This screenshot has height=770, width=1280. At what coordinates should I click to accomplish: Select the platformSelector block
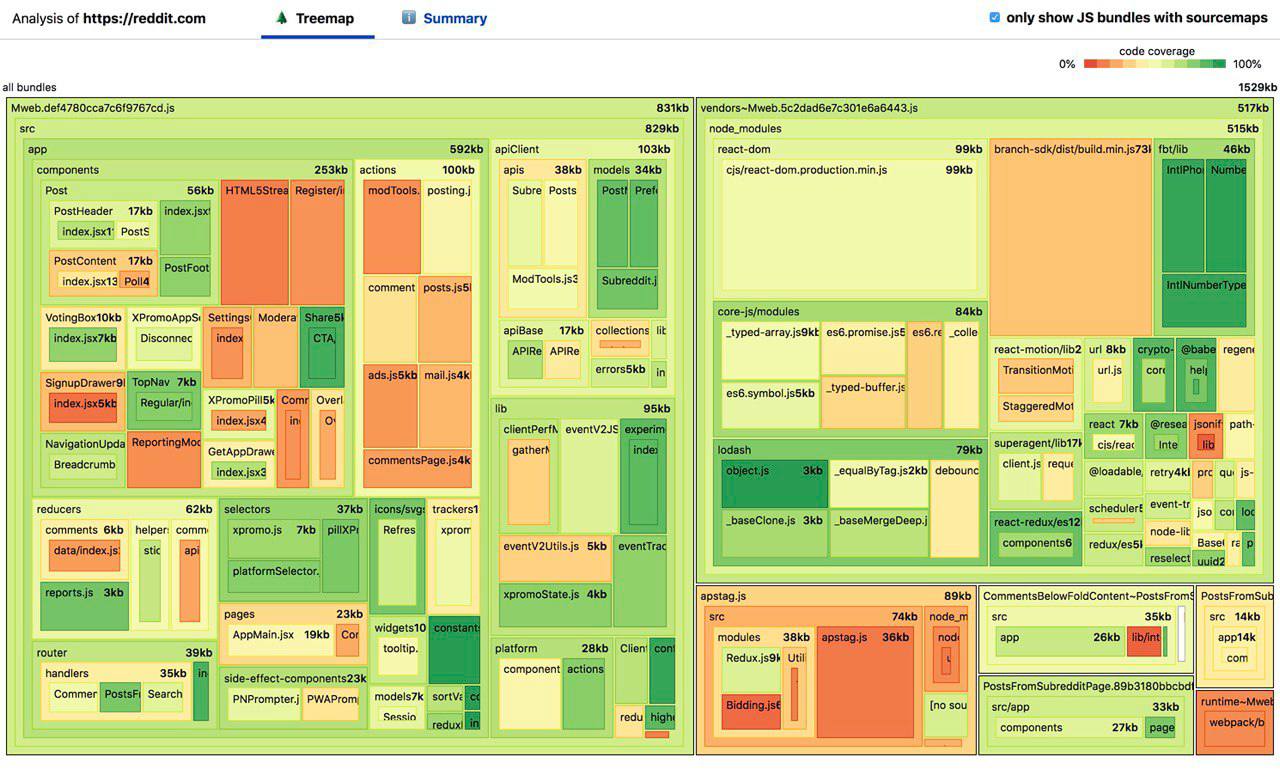click(x=272, y=577)
